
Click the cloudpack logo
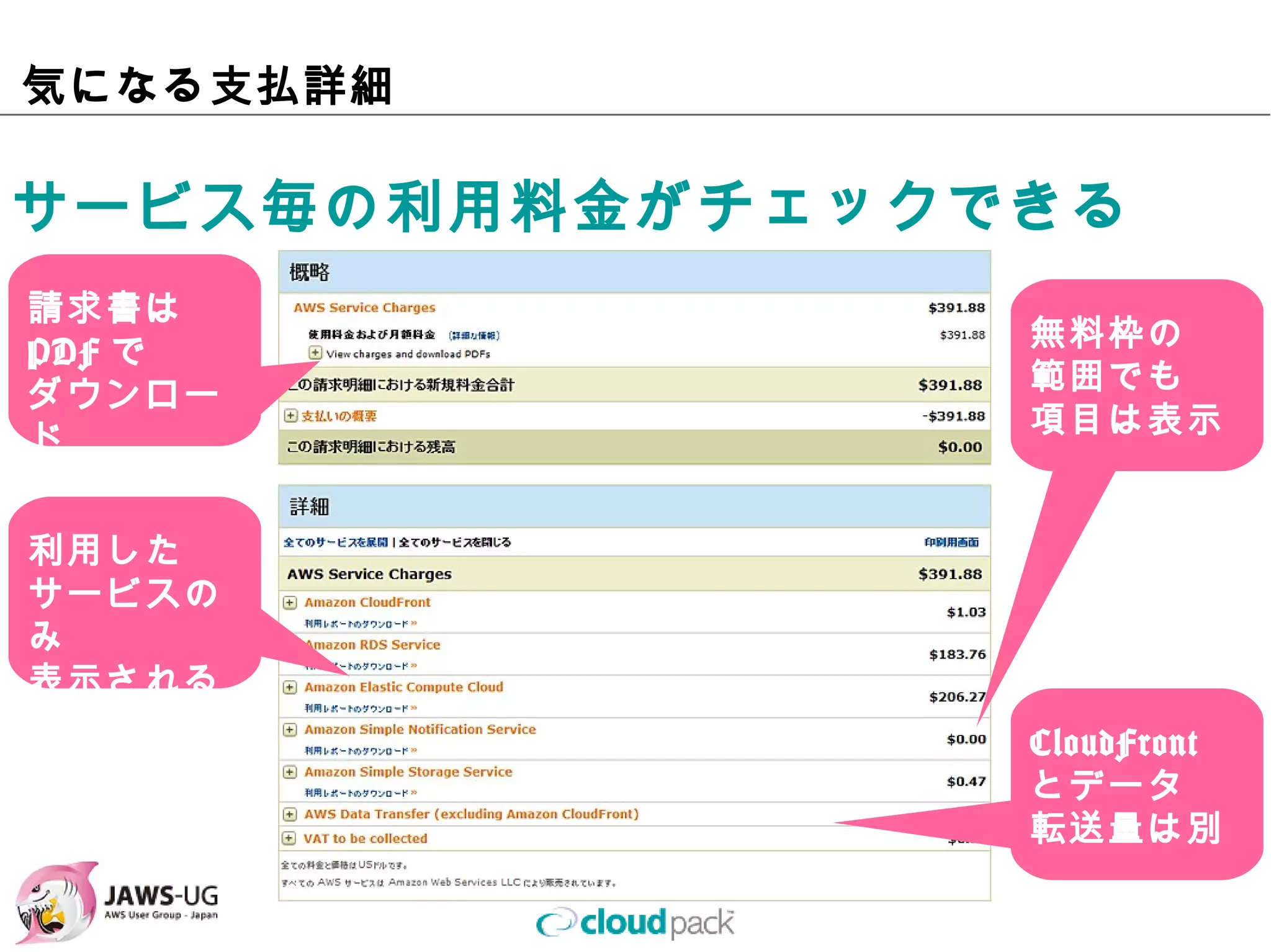tap(635, 923)
